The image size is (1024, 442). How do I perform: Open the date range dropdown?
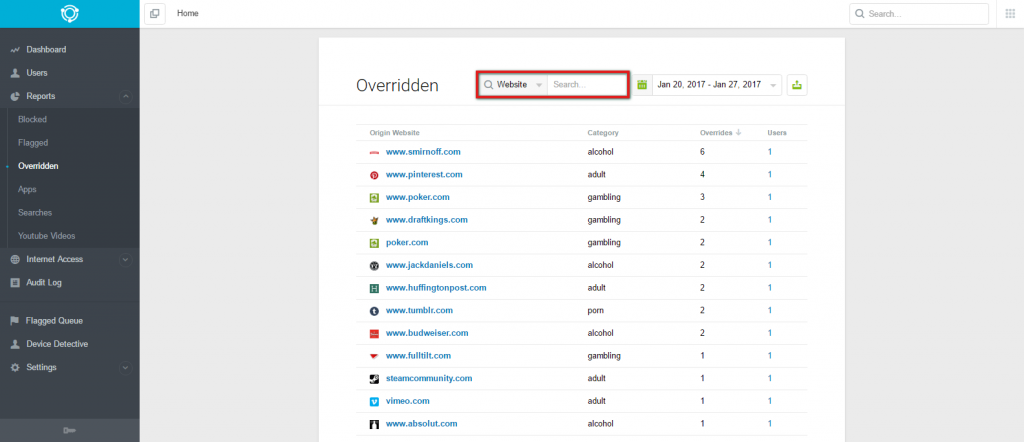717,85
